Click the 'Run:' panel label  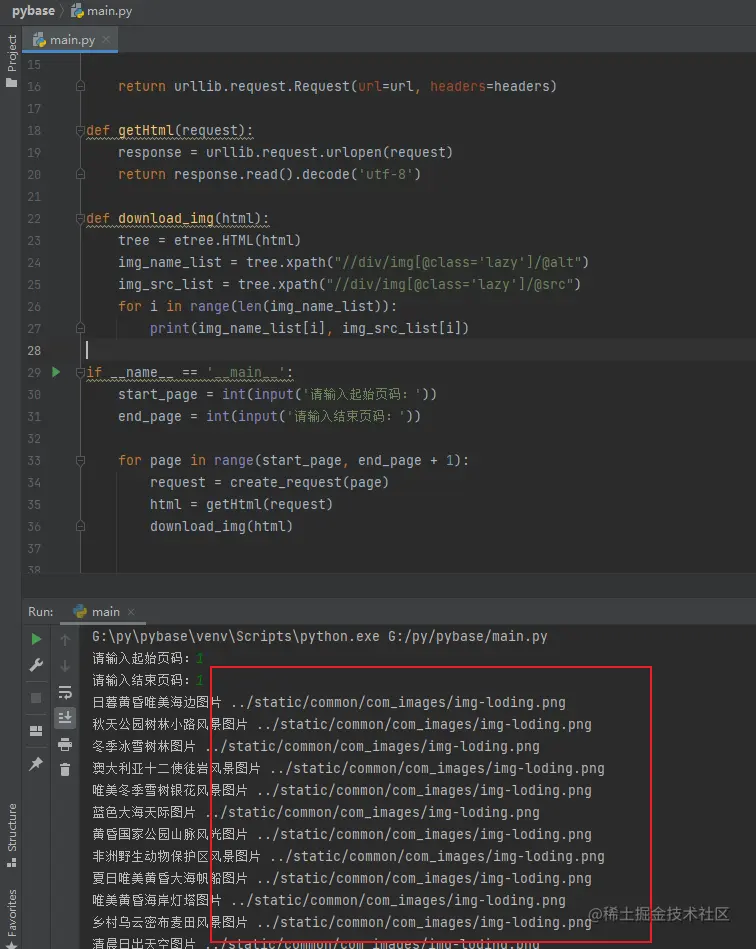tap(41, 611)
